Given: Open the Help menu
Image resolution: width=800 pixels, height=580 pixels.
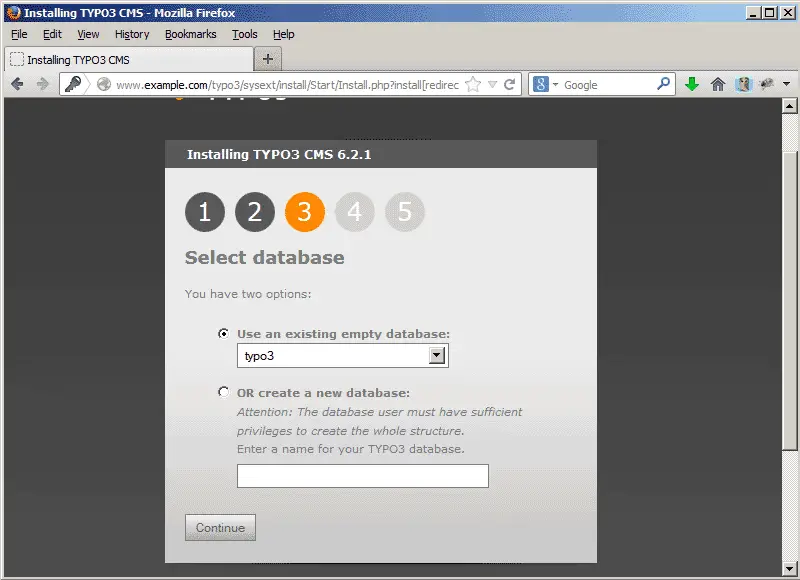Looking at the screenshot, I should tap(283, 34).
